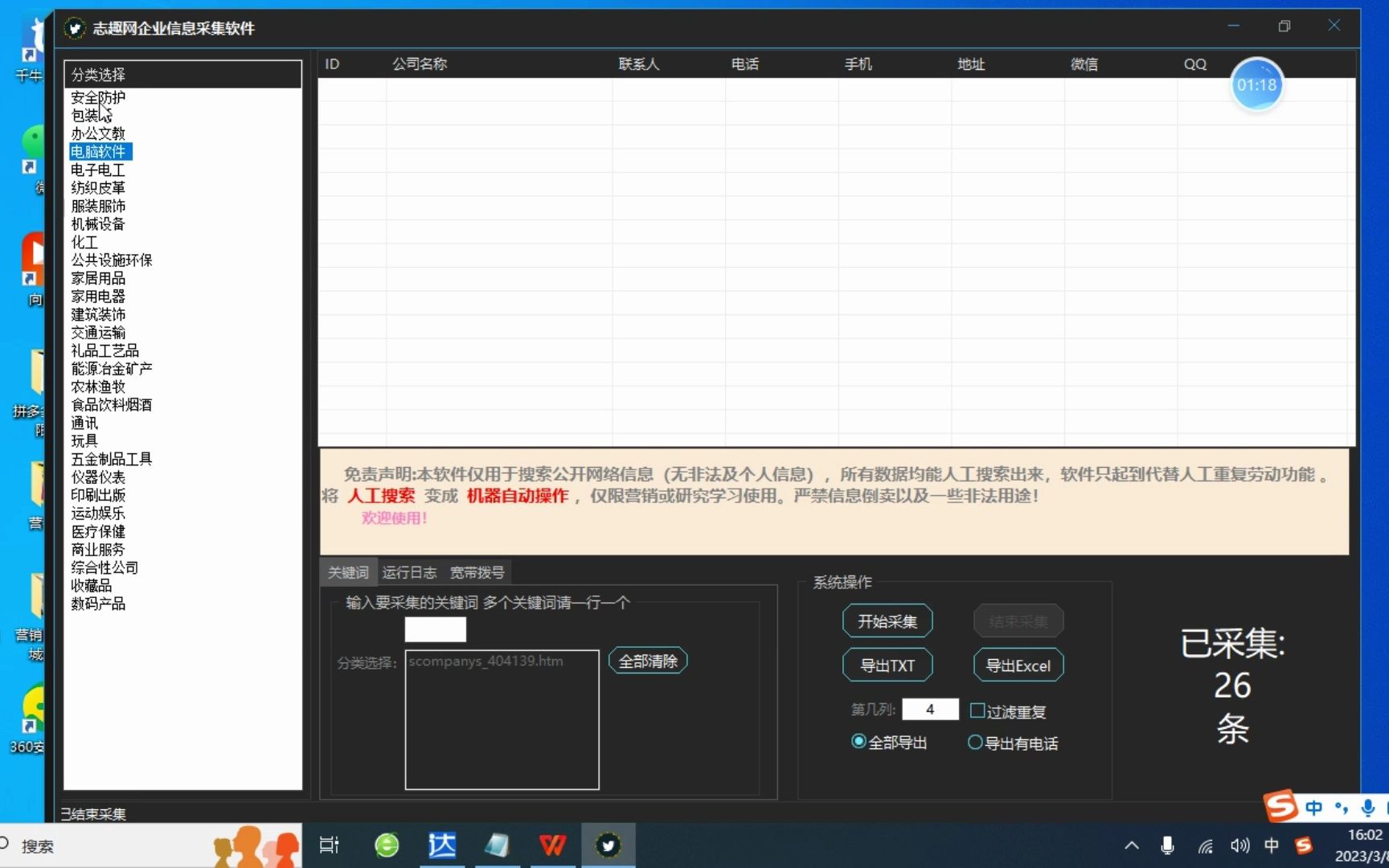
Task: Select the 全部导出 radio option
Action: pos(858,742)
